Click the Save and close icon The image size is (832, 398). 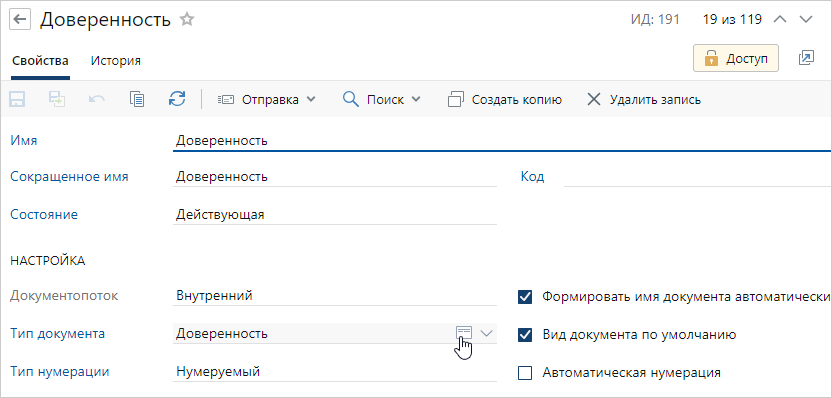pyautogui.click(x=57, y=99)
